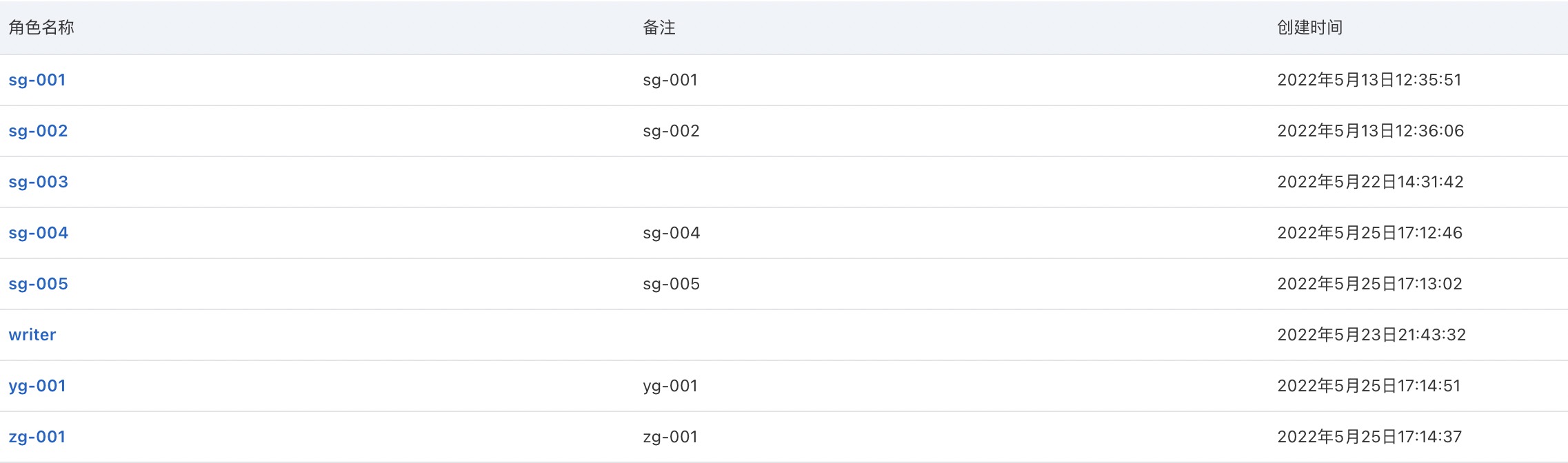This screenshot has width=1568, height=463.
Task: Open the writer role link
Action: coord(32,335)
